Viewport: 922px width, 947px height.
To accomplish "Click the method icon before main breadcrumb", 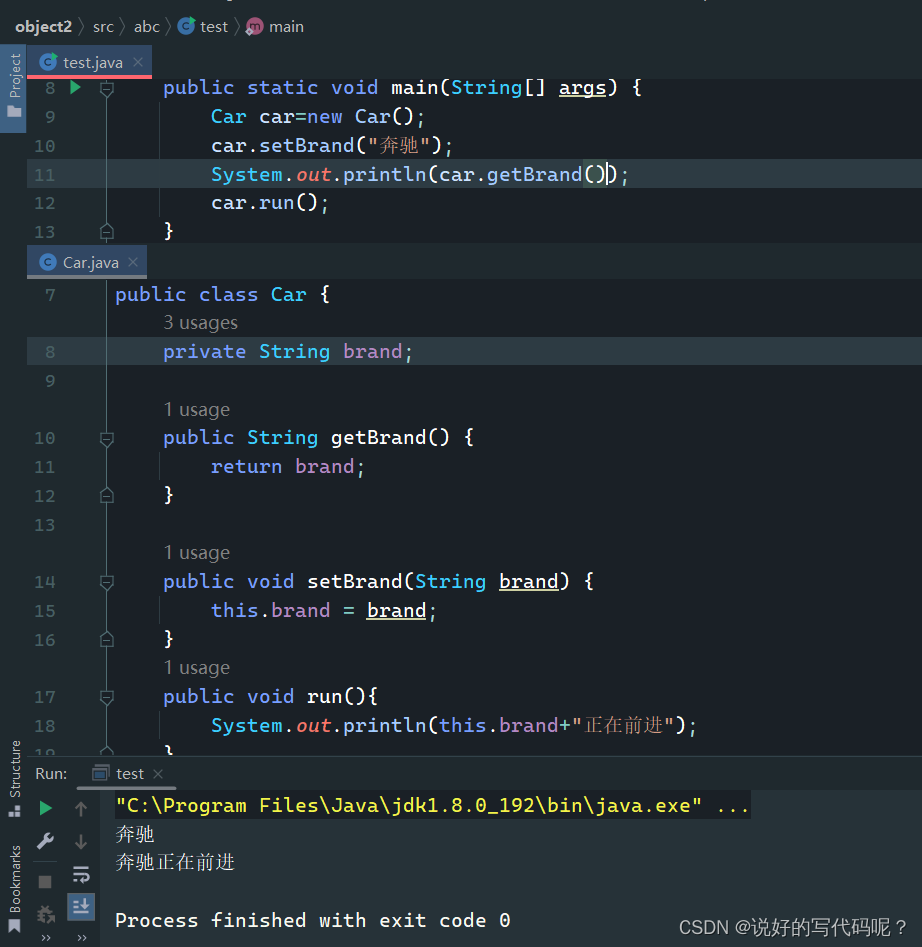I will pos(254,27).
